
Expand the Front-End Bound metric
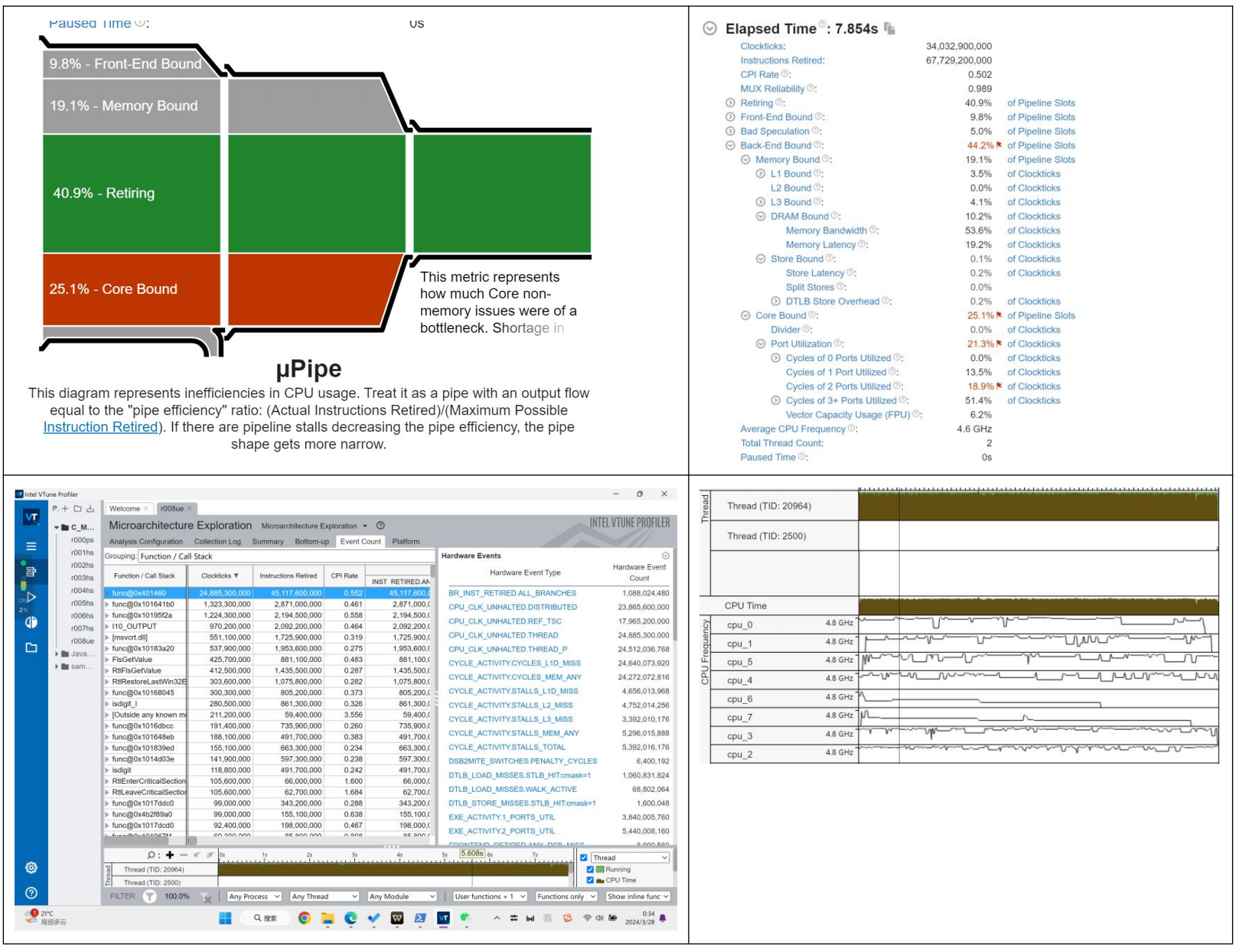click(730, 117)
